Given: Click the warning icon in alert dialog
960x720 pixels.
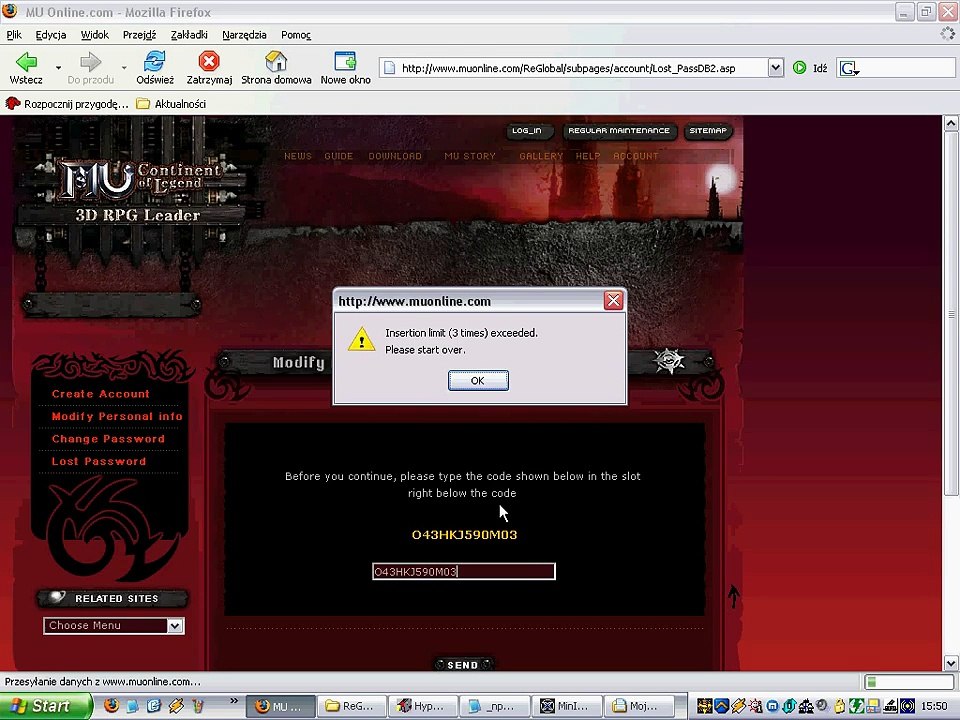Looking at the screenshot, I should click(x=361, y=339).
